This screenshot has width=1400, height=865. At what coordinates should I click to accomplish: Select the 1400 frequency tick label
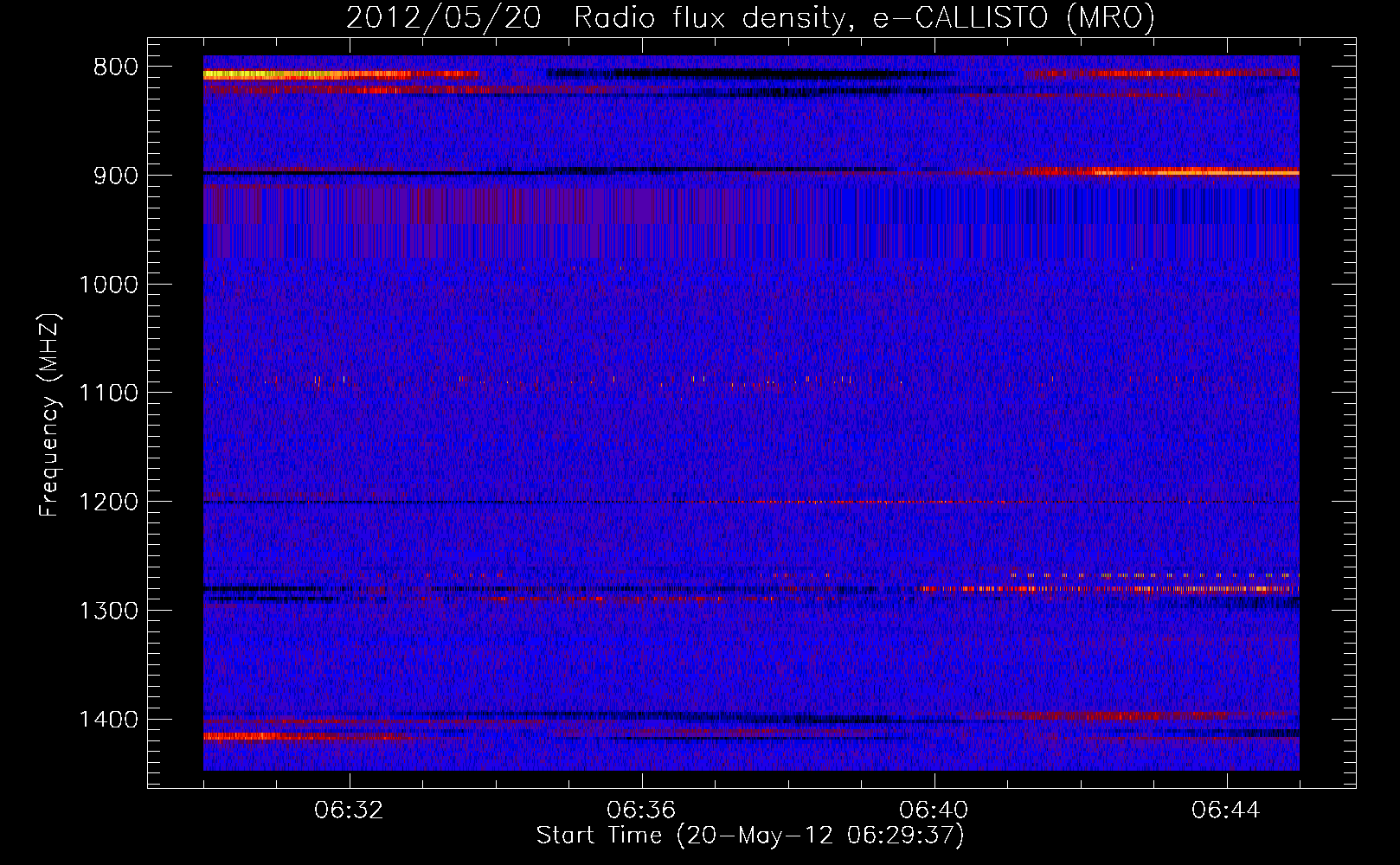(x=108, y=720)
